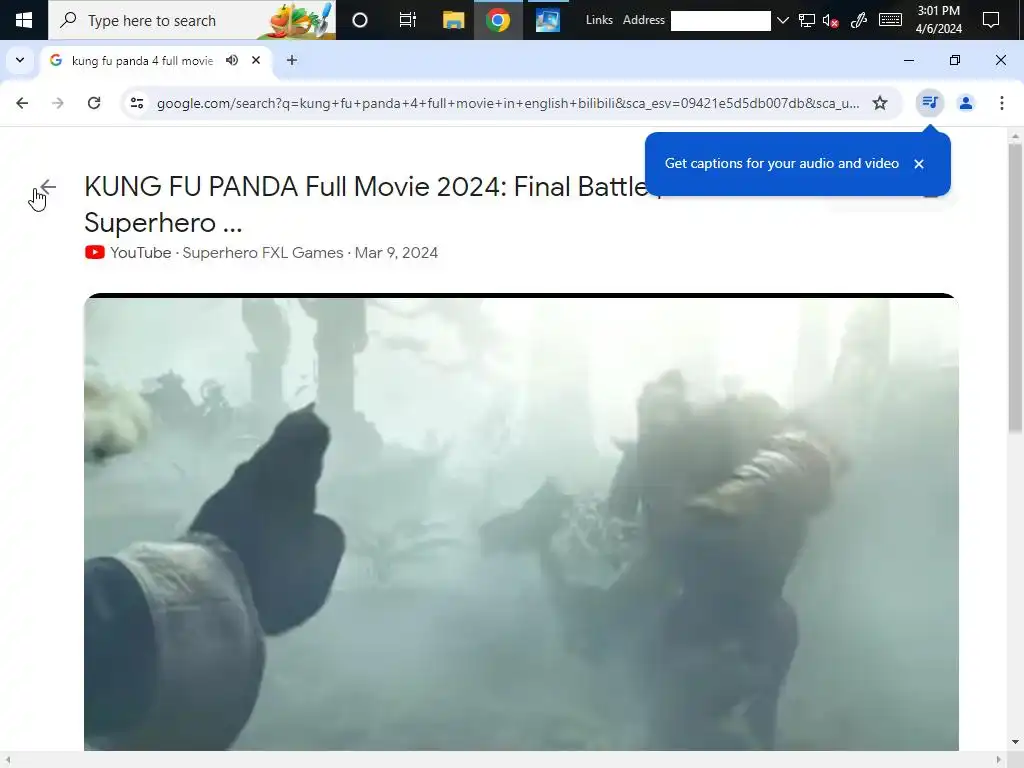Open the Chrome profile icon
The width and height of the screenshot is (1024, 768).
point(965,103)
